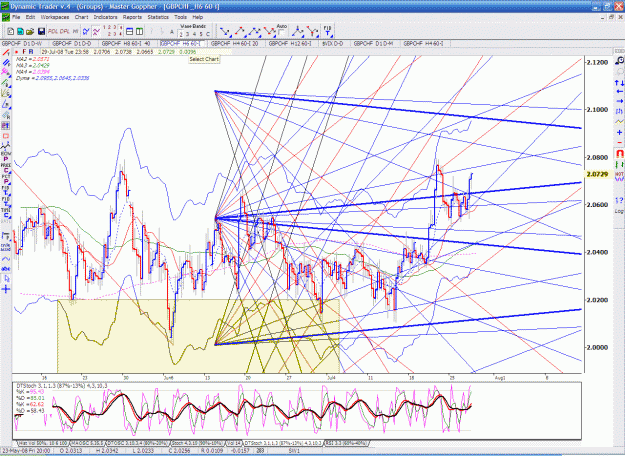The width and height of the screenshot is (625, 456).
Task: Click the vertical split window icon
Action: coord(139,31)
